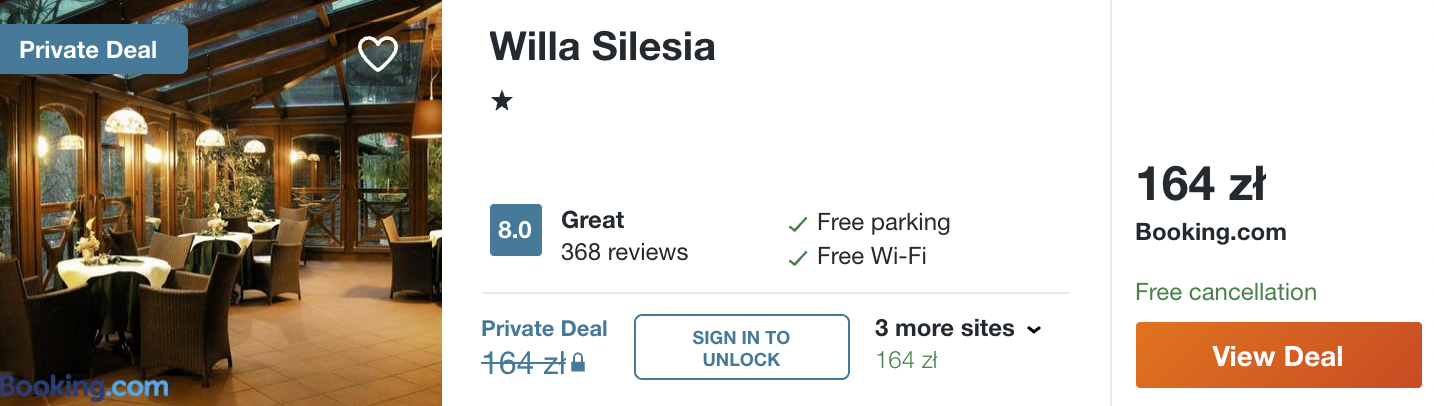View the 368 reviews
The image size is (1434, 406).
click(624, 252)
